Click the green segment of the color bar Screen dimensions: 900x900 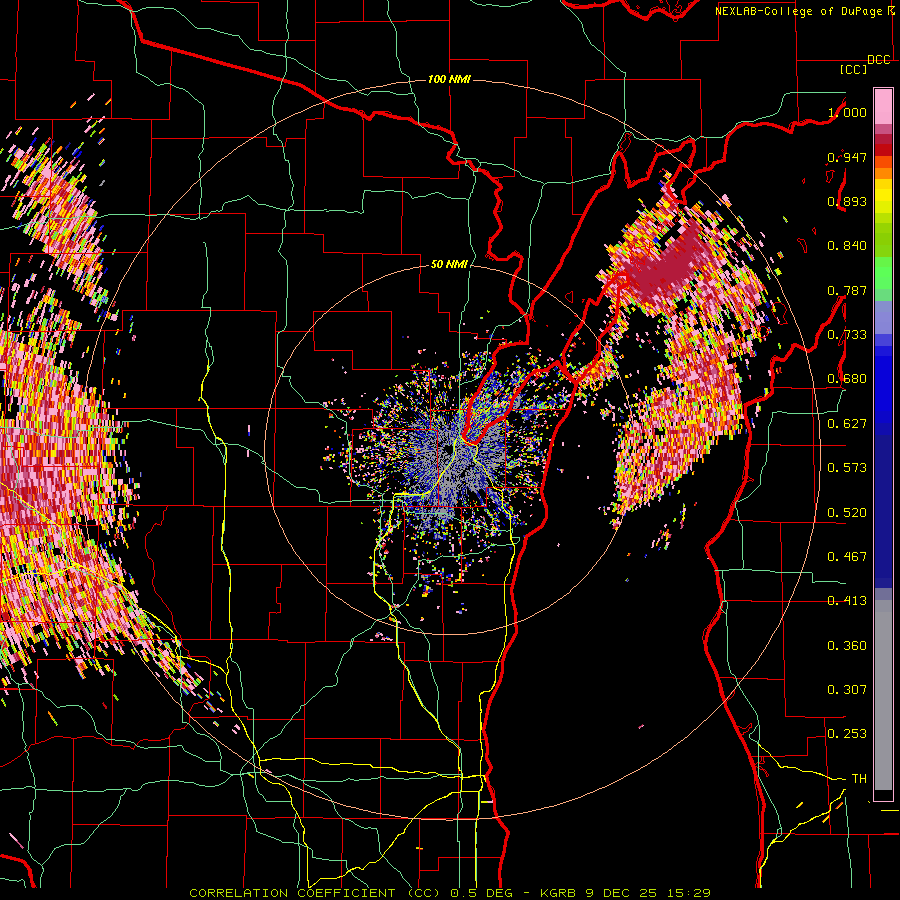(x=883, y=273)
